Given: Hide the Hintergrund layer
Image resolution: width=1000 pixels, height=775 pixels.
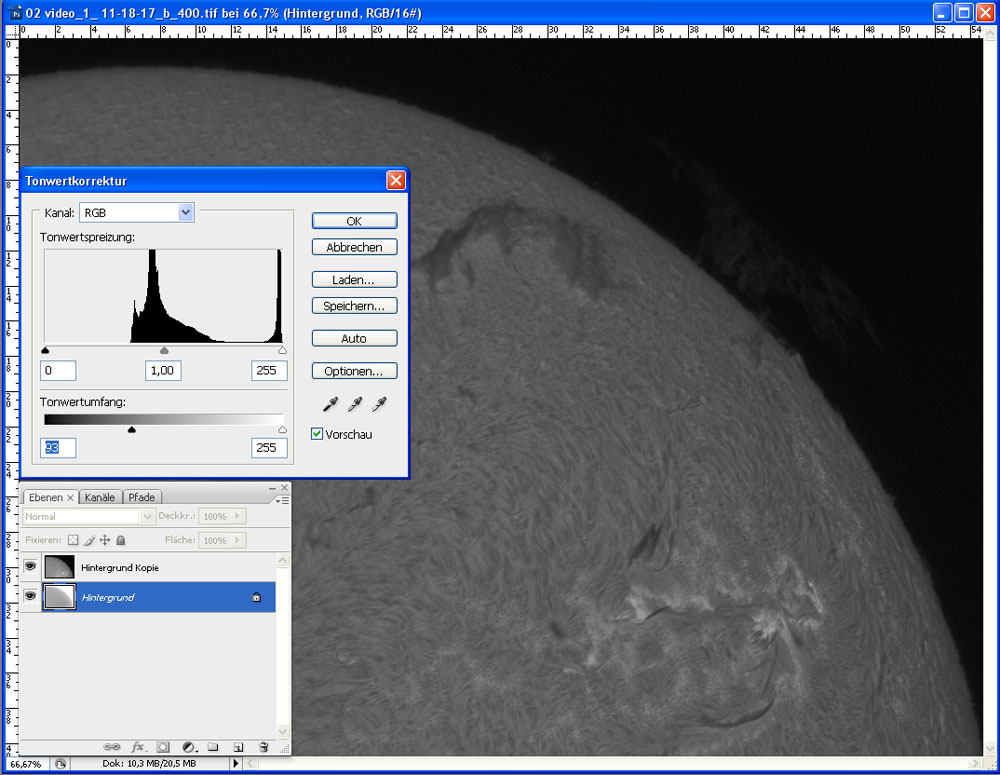Looking at the screenshot, I should tap(30, 596).
